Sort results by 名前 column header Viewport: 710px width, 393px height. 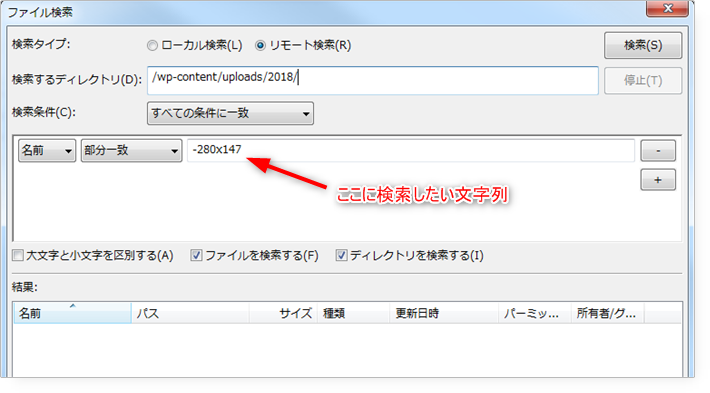[x=72, y=313]
